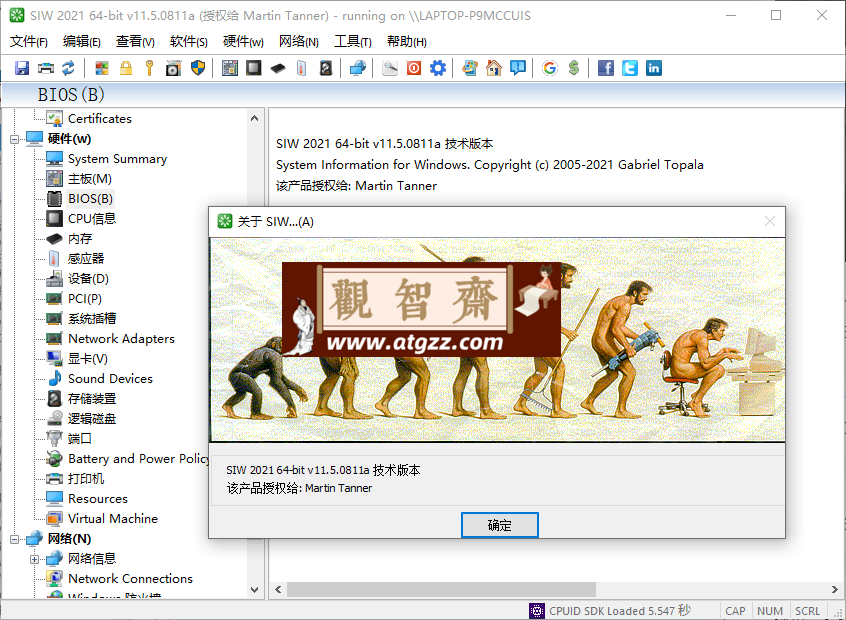Click the Refresh arrows toolbar icon
This screenshot has height=620, width=846.
pyautogui.click(x=69, y=68)
